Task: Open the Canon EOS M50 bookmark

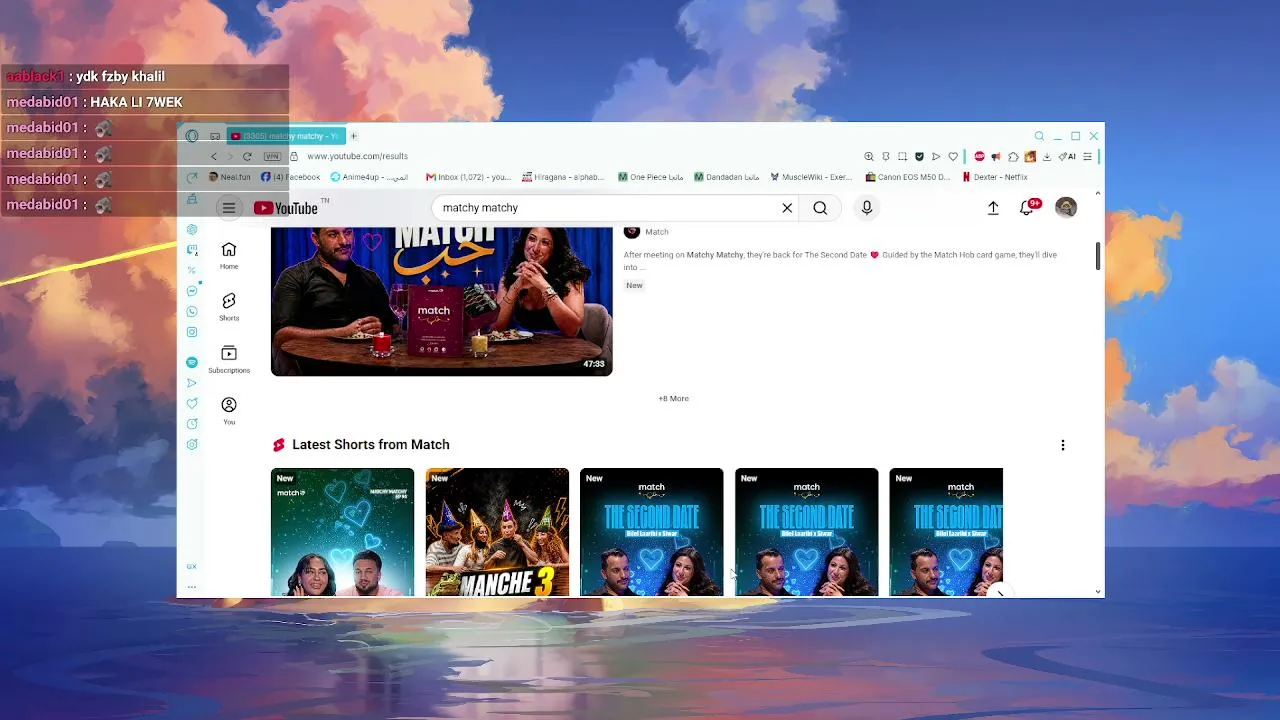Action: point(908,177)
